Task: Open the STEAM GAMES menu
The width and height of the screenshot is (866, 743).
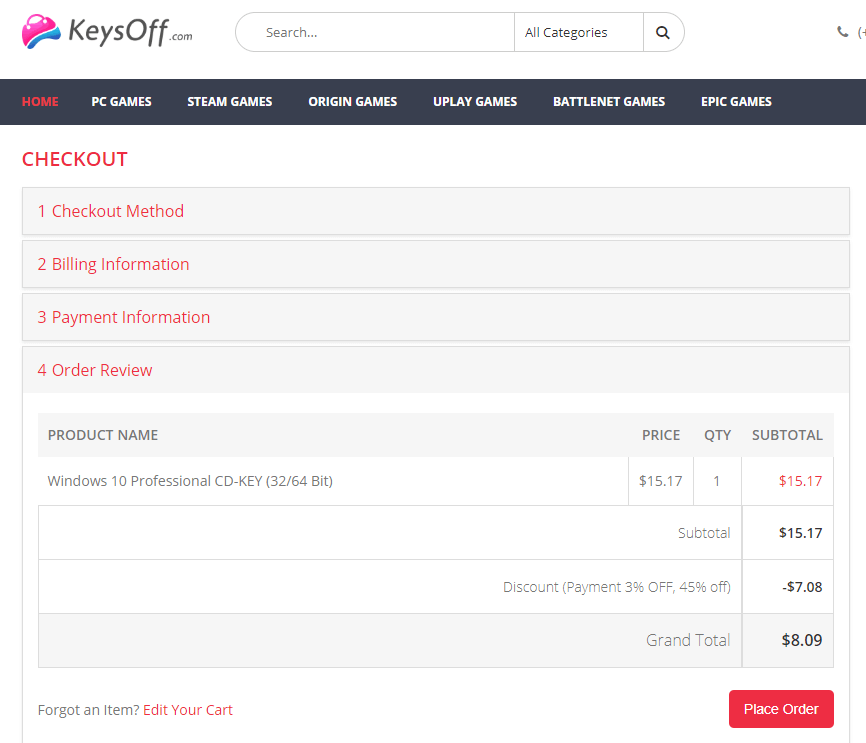Action: pyautogui.click(x=229, y=101)
